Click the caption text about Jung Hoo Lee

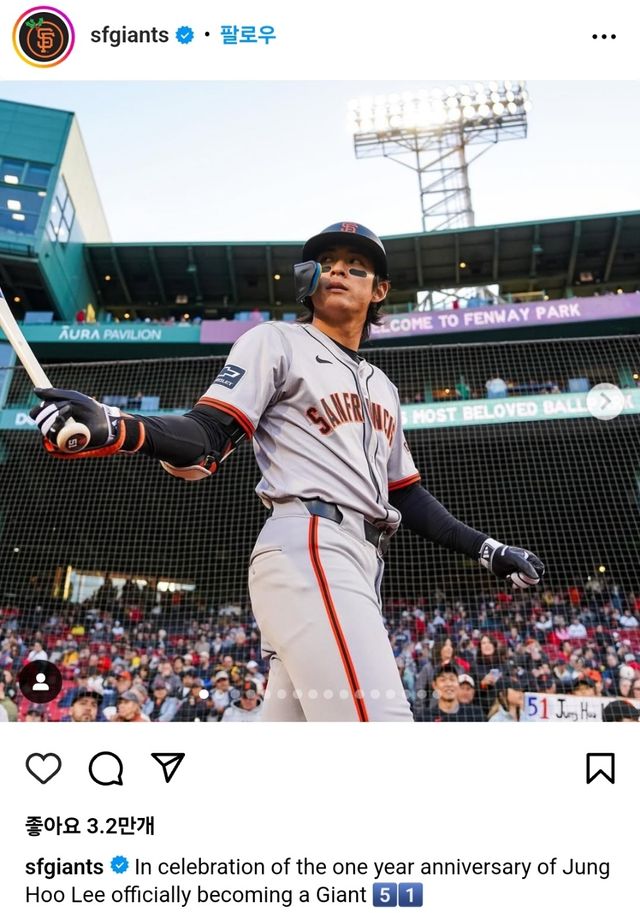click(x=317, y=880)
